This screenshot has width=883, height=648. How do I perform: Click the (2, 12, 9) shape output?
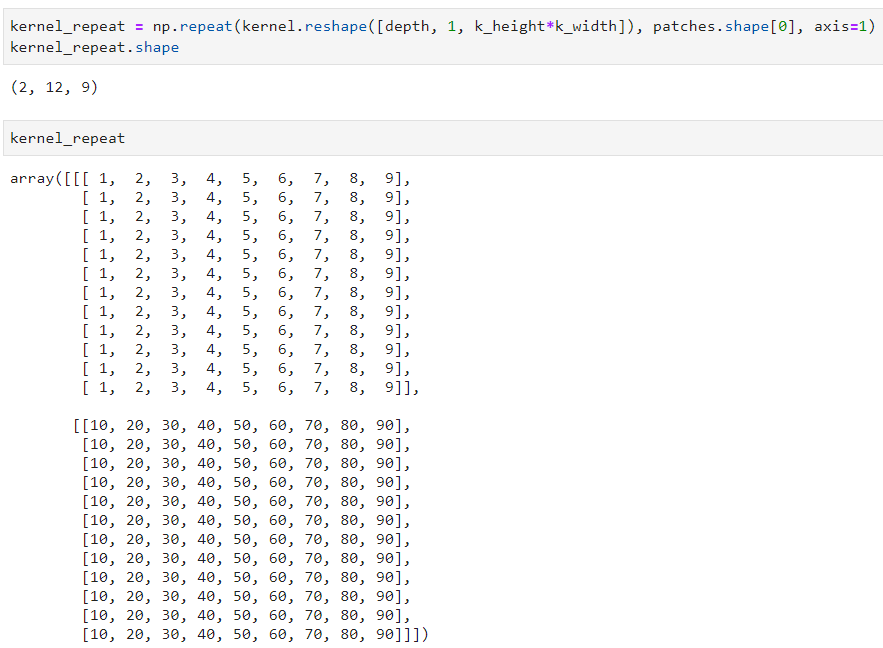(x=54, y=87)
